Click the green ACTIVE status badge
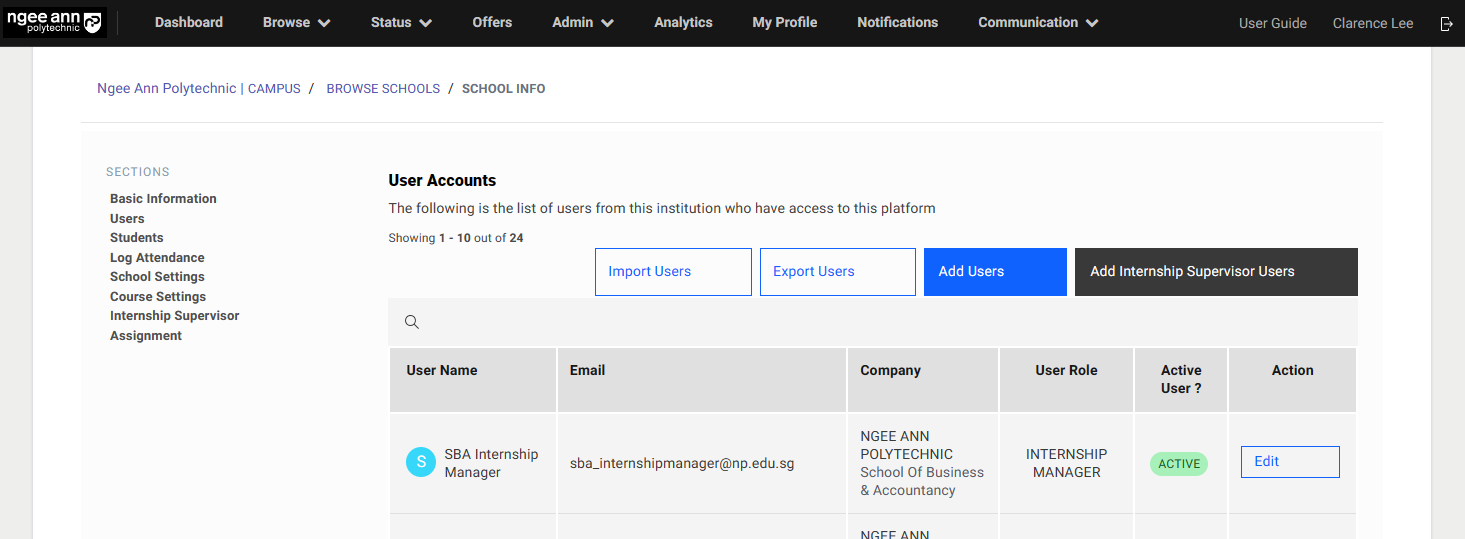Screen dimensions: 1465x539 1179,464
